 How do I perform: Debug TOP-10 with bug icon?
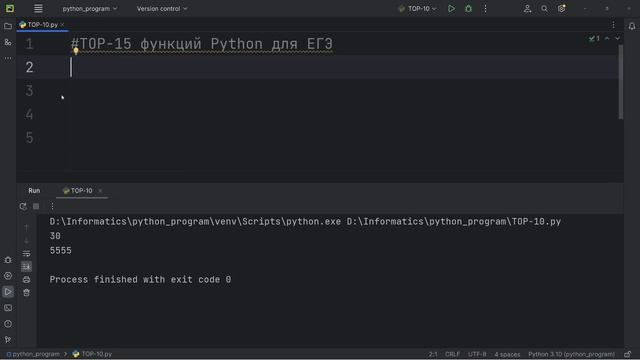coord(468,9)
